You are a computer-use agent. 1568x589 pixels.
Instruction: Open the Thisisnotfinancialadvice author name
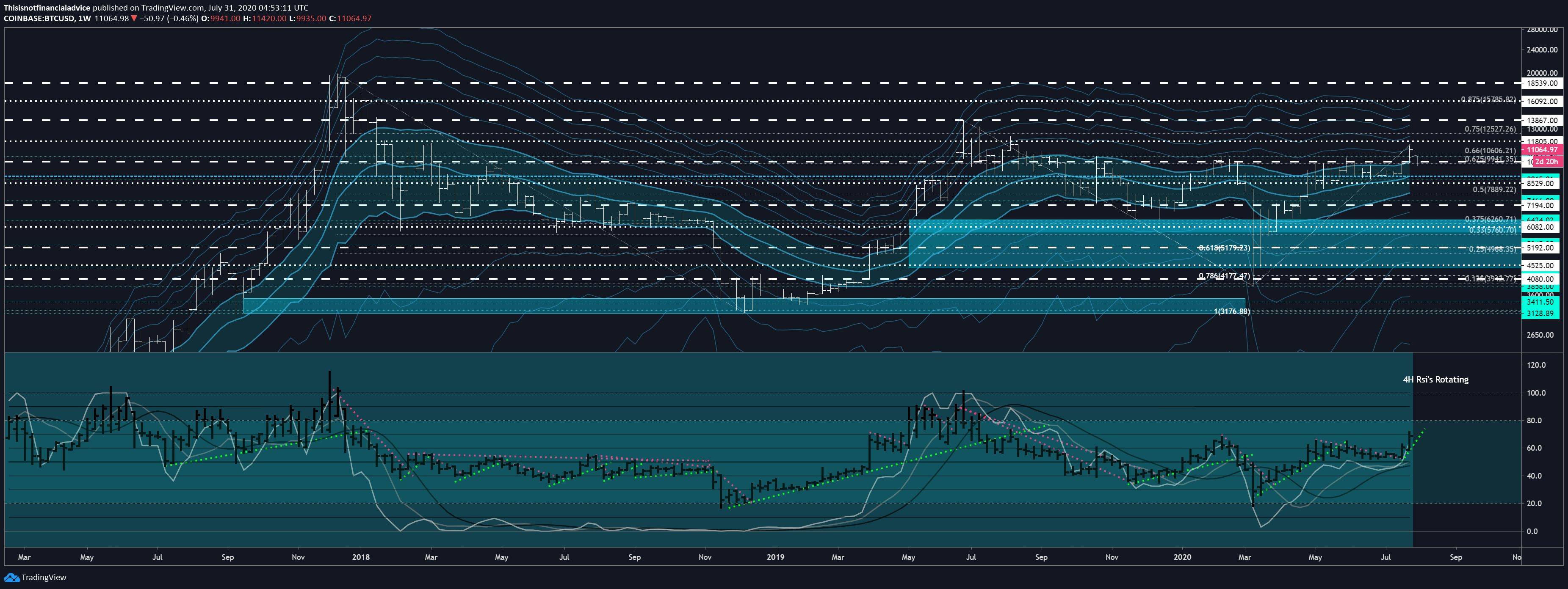[x=47, y=8]
